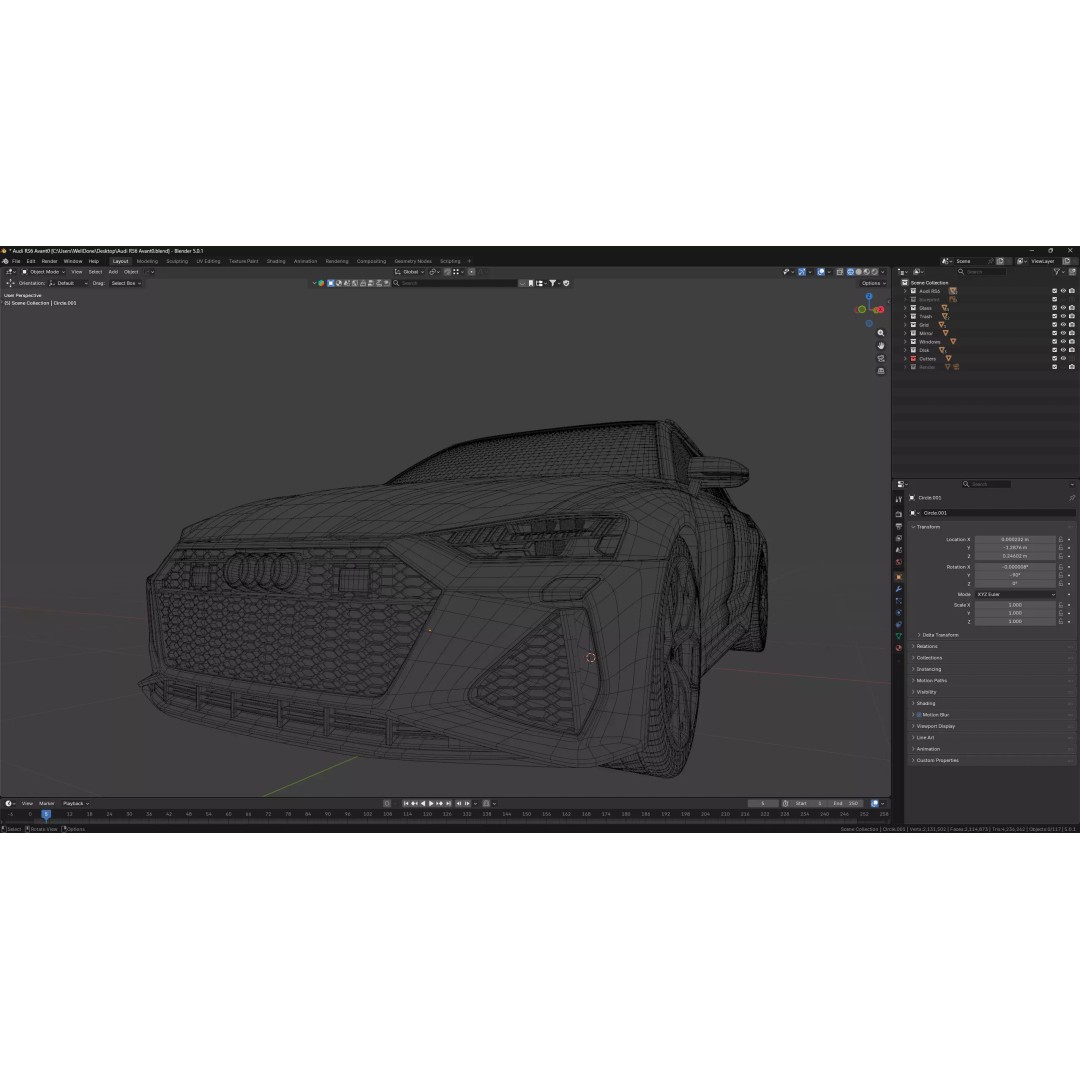Switch to solid viewport shading

click(x=859, y=272)
